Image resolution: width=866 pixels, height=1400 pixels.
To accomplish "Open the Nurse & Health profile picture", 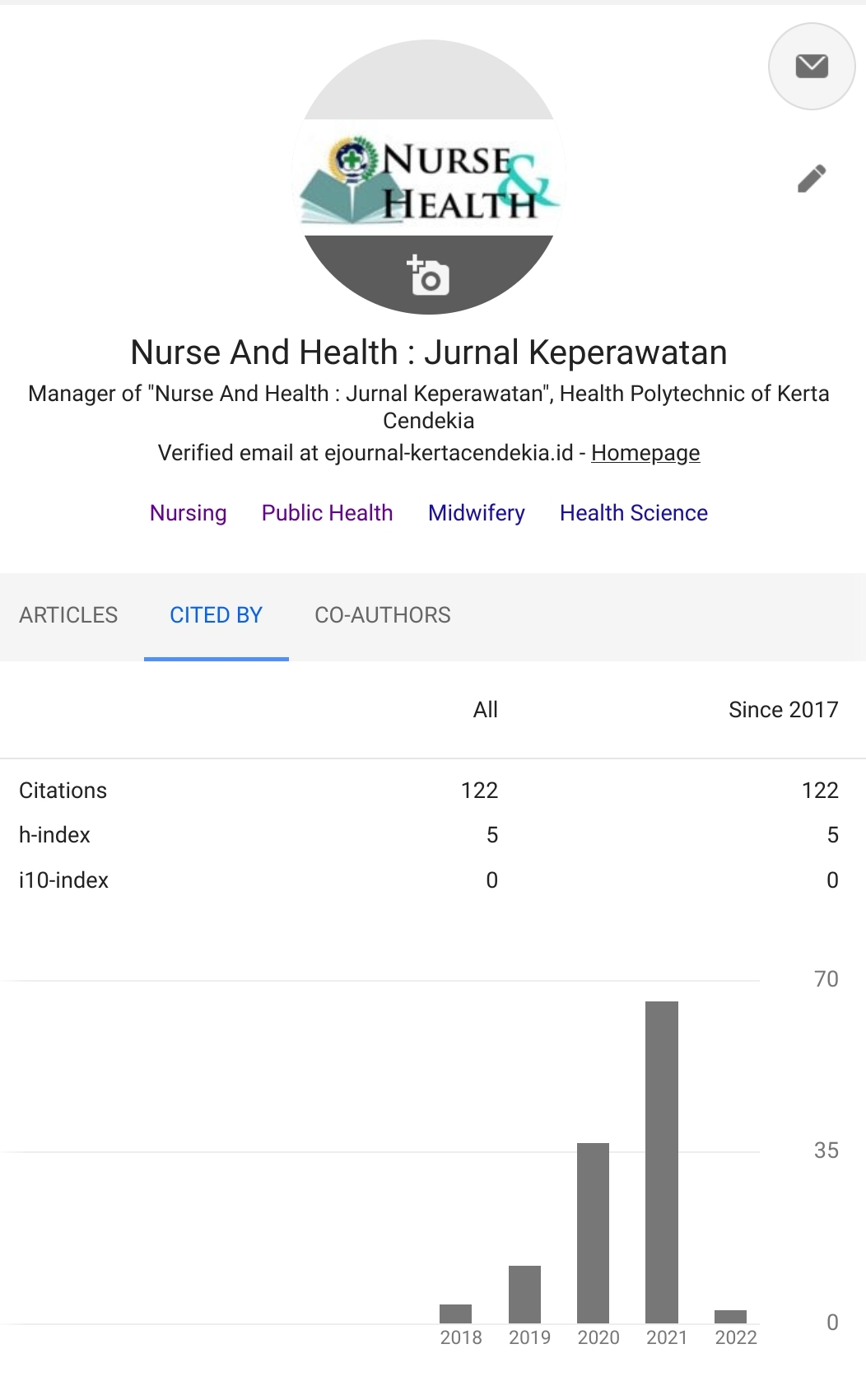I will 428,176.
